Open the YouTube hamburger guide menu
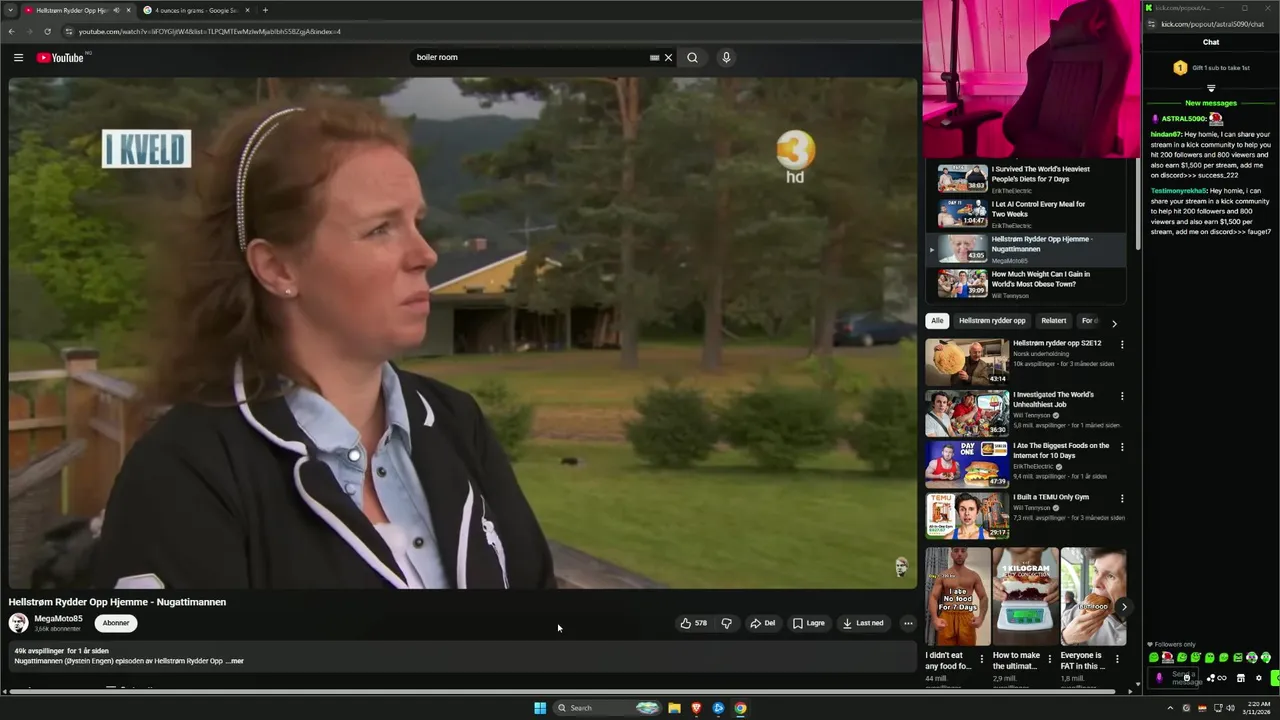This screenshot has height=720, width=1280. [x=18, y=58]
